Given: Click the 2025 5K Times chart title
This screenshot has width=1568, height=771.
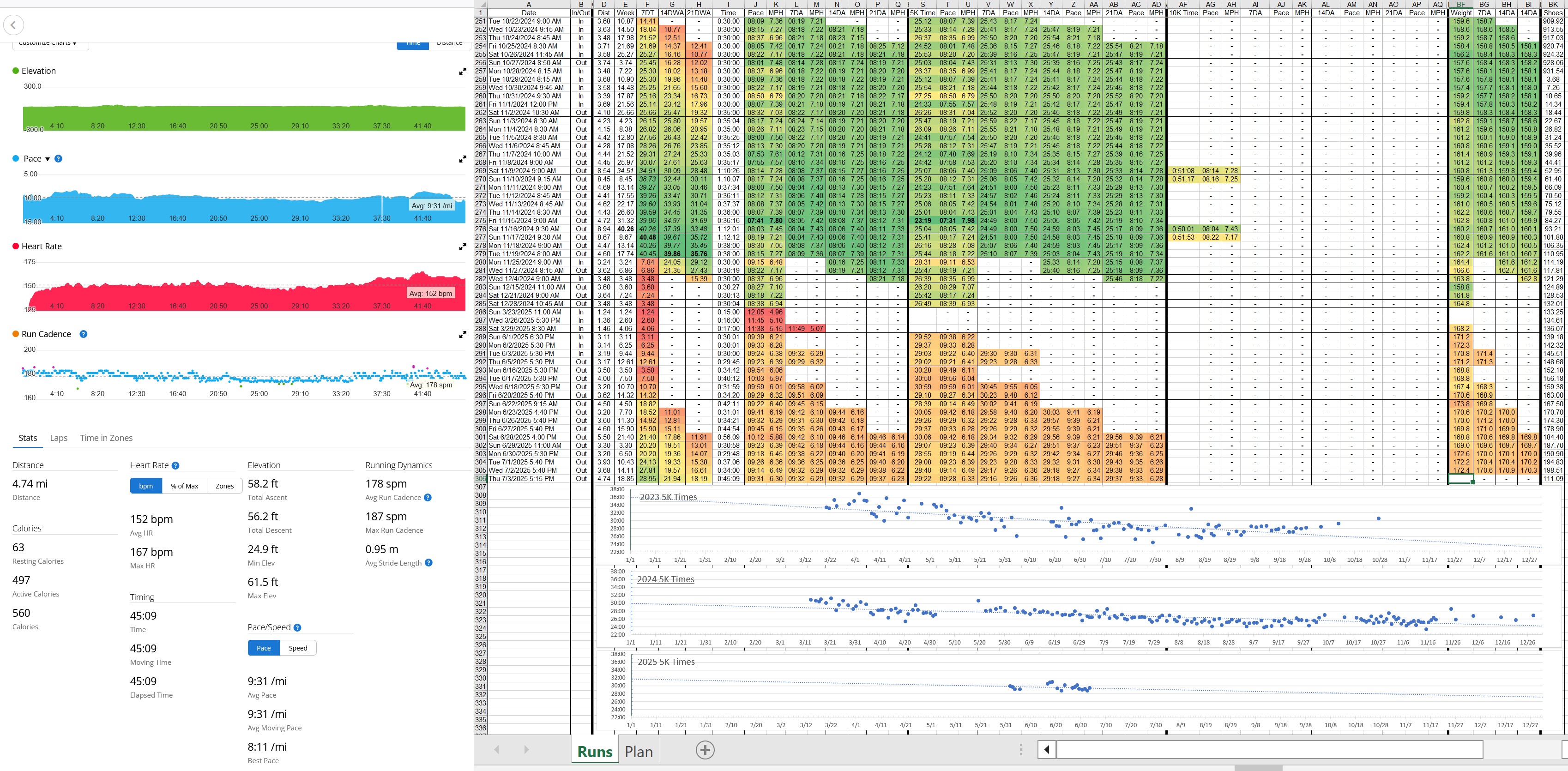Looking at the screenshot, I should [666, 662].
